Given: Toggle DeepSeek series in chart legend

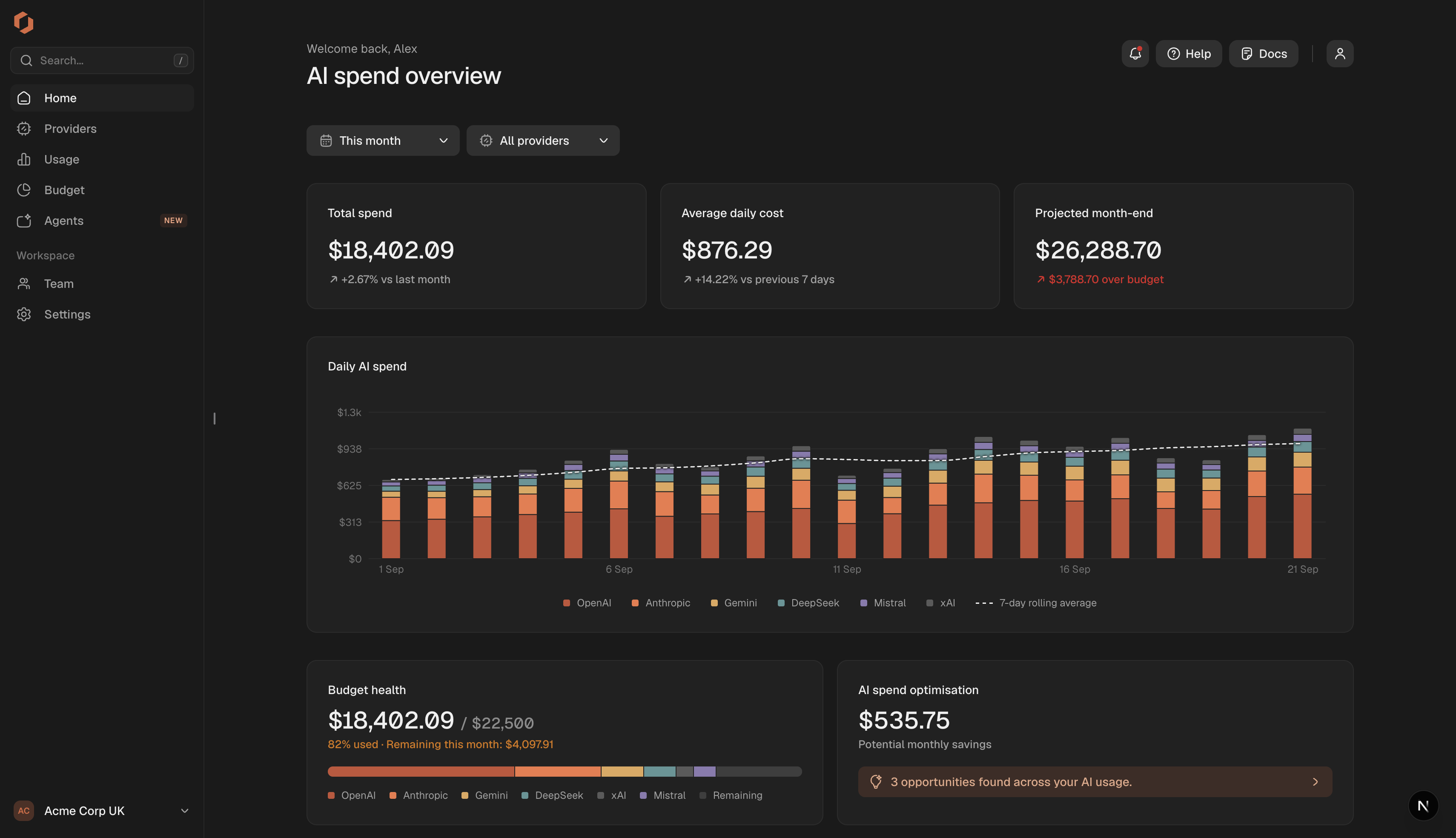Looking at the screenshot, I should 808,603.
